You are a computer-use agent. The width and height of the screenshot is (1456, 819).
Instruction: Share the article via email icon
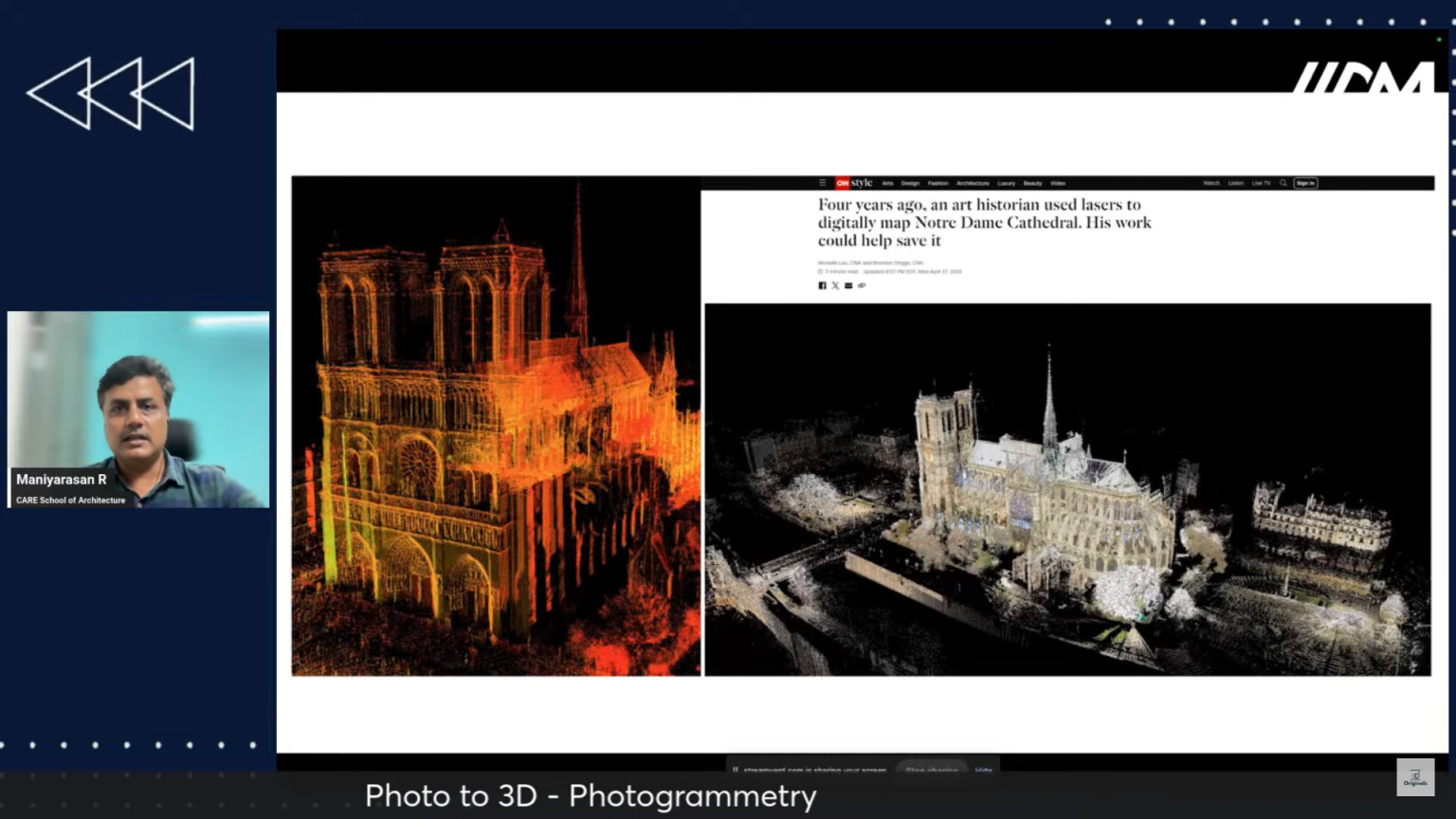(848, 284)
